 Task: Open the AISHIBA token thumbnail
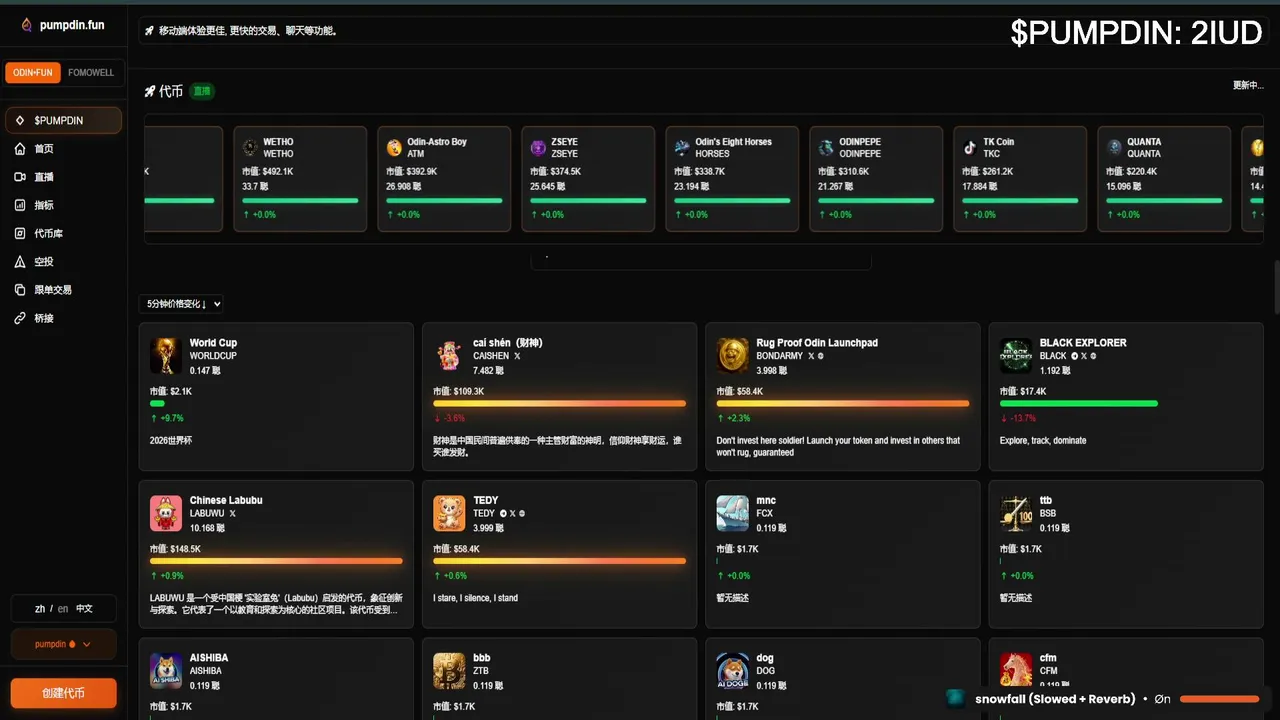166,671
